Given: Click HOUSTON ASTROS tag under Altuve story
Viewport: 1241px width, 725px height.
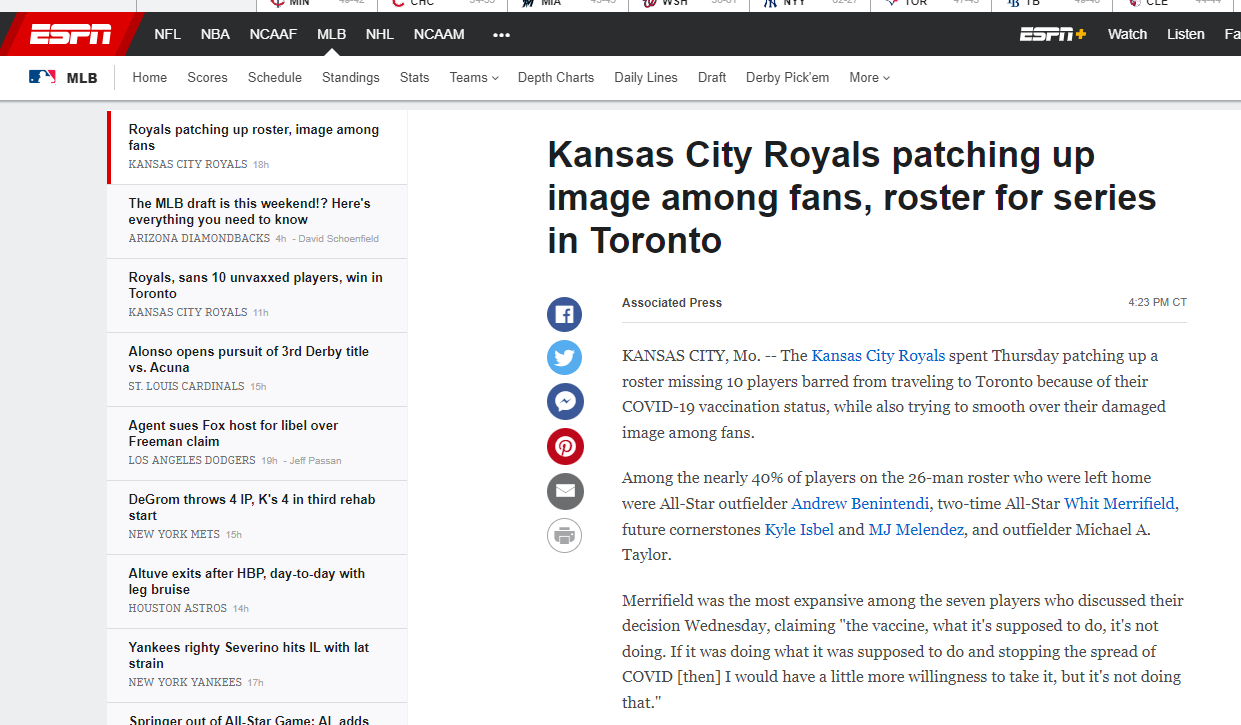Looking at the screenshot, I should [178, 609].
